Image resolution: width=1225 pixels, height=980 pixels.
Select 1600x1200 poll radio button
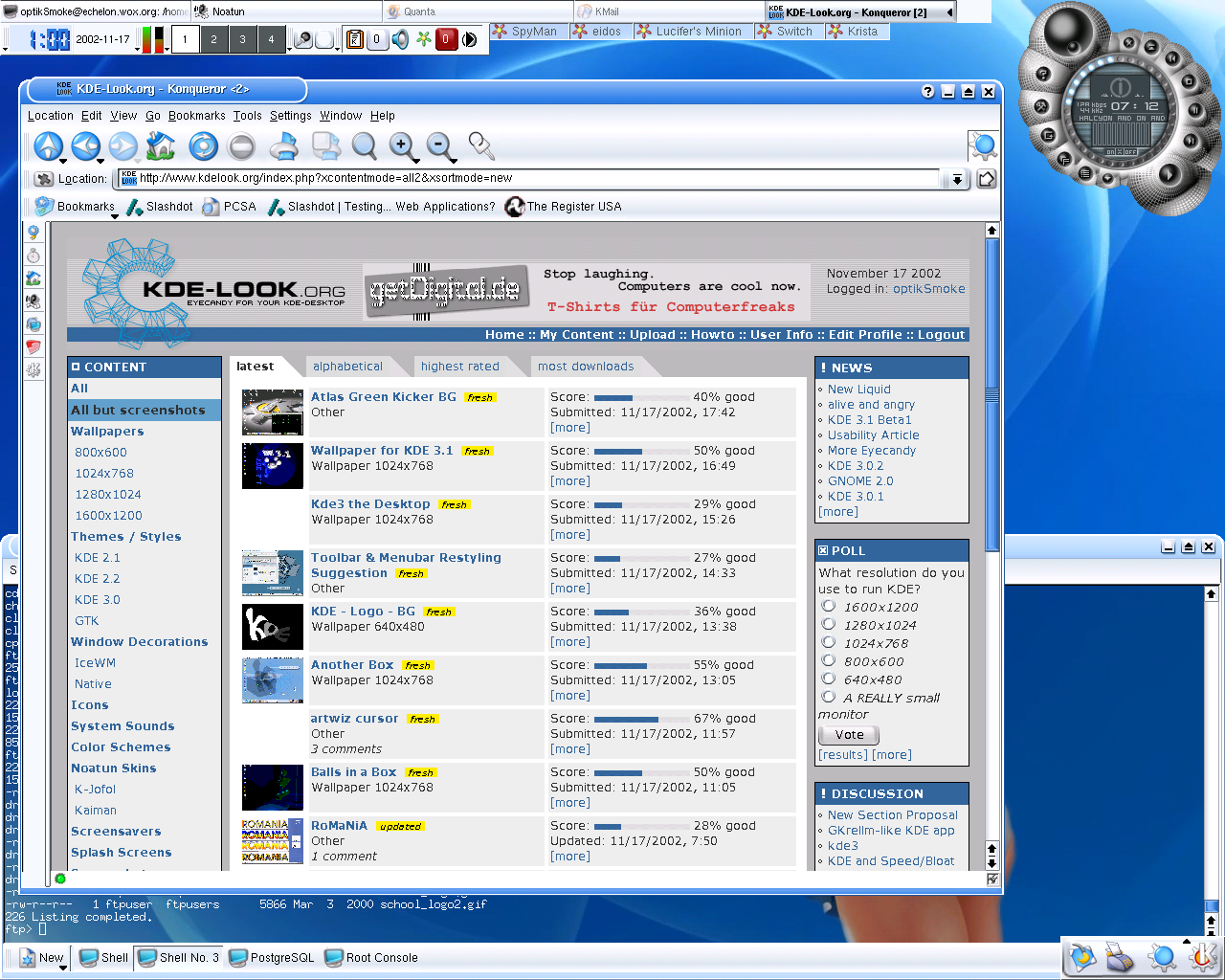829,606
